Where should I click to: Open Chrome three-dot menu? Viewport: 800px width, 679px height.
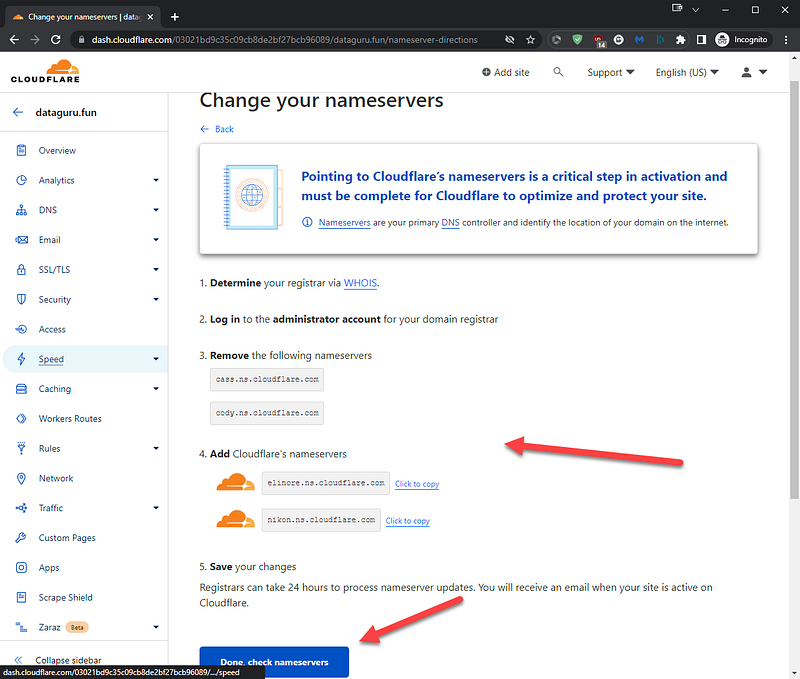(x=786, y=40)
